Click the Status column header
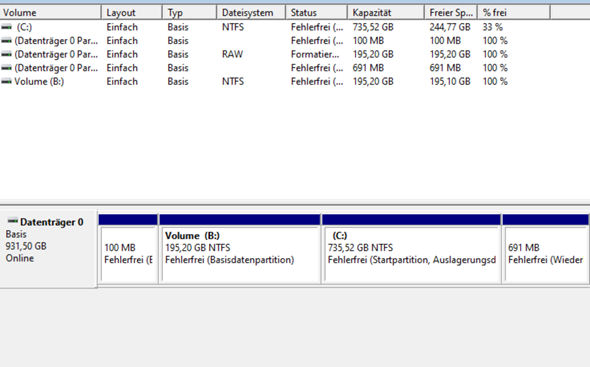 pyautogui.click(x=316, y=12)
